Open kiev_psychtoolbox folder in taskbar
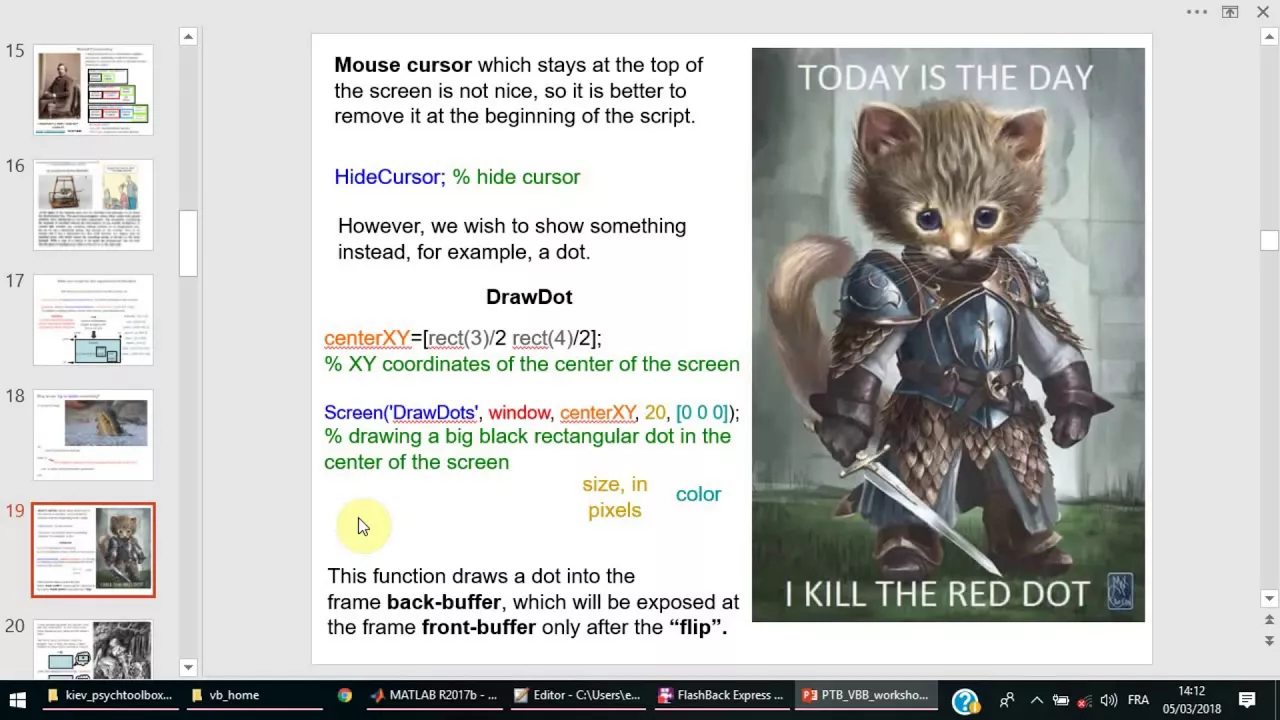 click(x=110, y=696)
